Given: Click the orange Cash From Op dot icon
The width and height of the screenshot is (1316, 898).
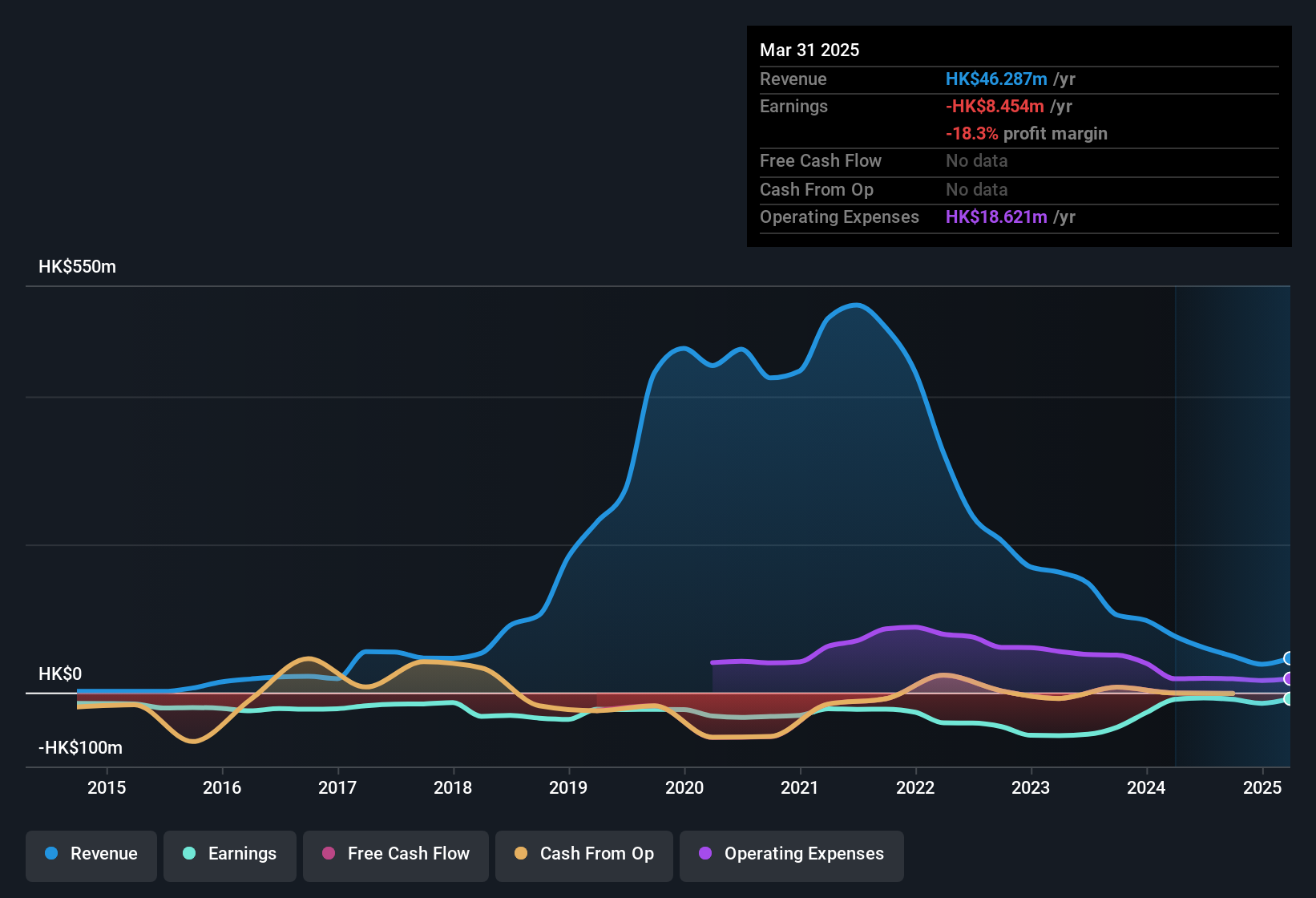Looking at the screenshot, I should pyautogui.click(x=521, y=854).
